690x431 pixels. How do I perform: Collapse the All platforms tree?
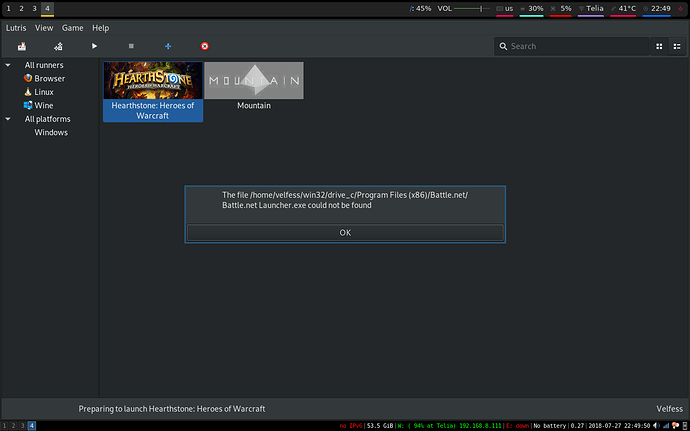(8, 119)
